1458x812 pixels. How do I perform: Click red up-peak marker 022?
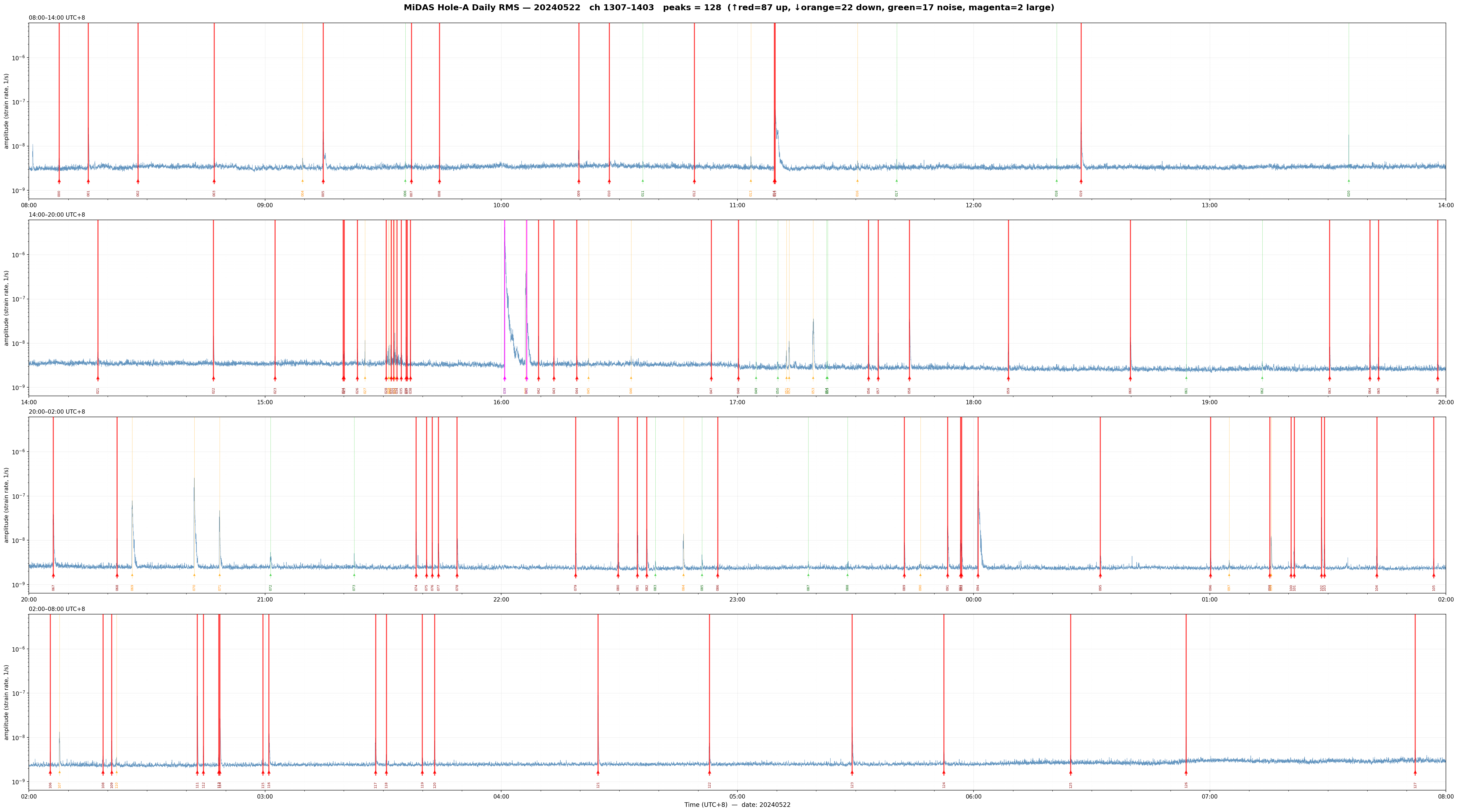(213, 378)
